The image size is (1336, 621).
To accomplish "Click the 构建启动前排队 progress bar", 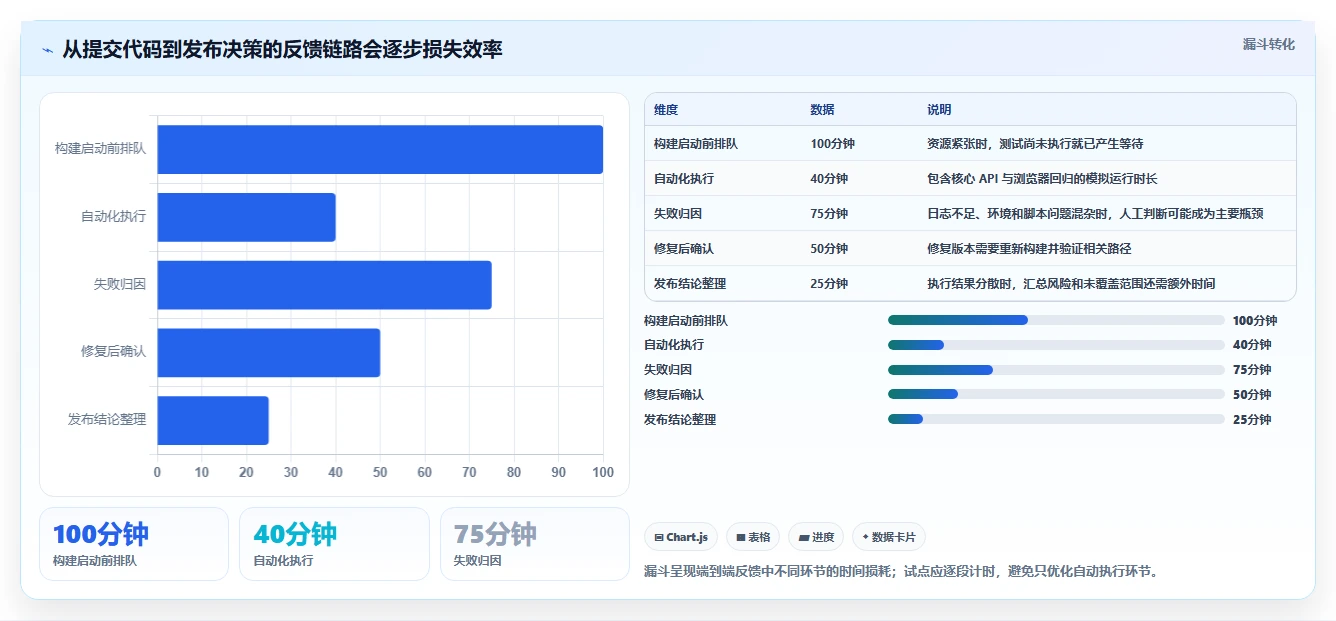I will (1056, 320).
